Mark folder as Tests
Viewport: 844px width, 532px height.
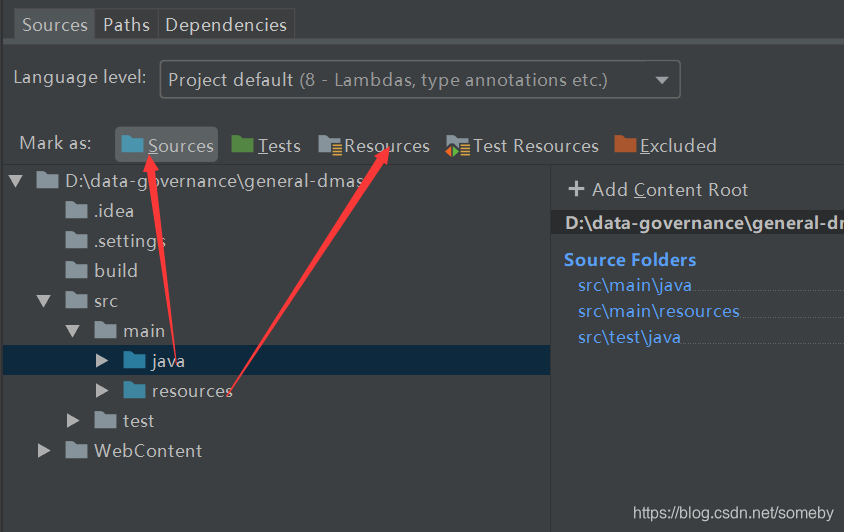click(266, 145)
